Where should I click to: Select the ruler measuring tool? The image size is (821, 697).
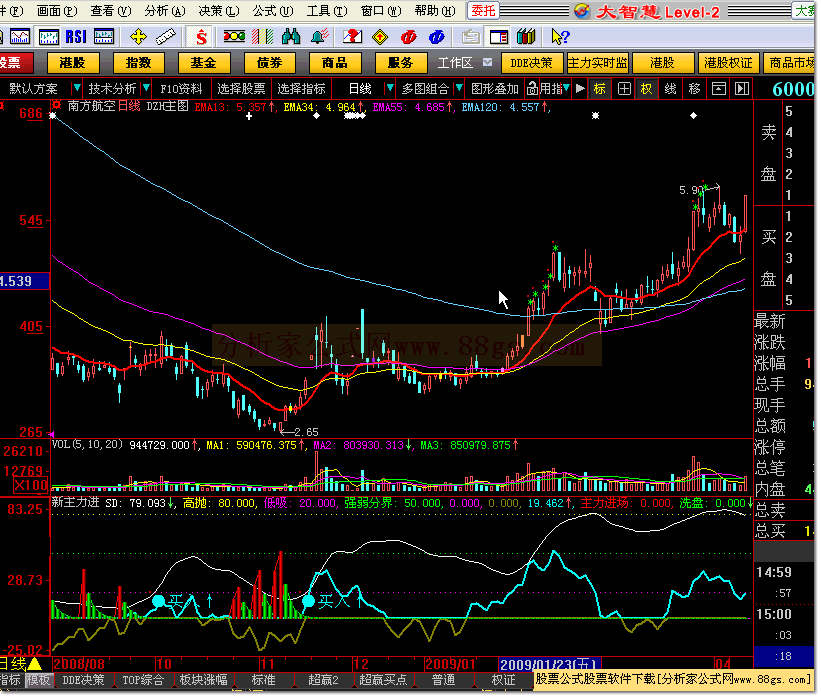coord(165,37)
